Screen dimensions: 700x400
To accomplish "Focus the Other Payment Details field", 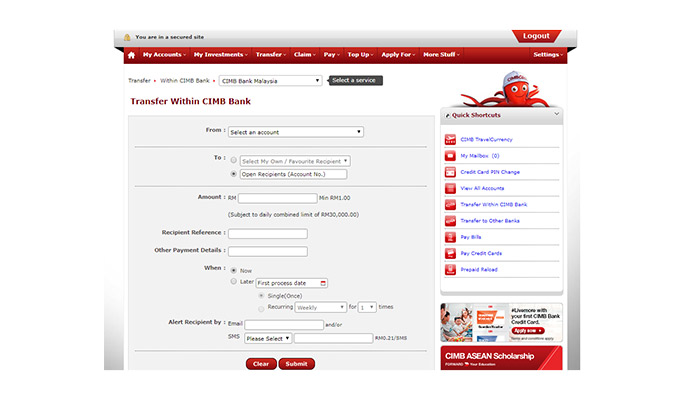I will pos(268,252).
